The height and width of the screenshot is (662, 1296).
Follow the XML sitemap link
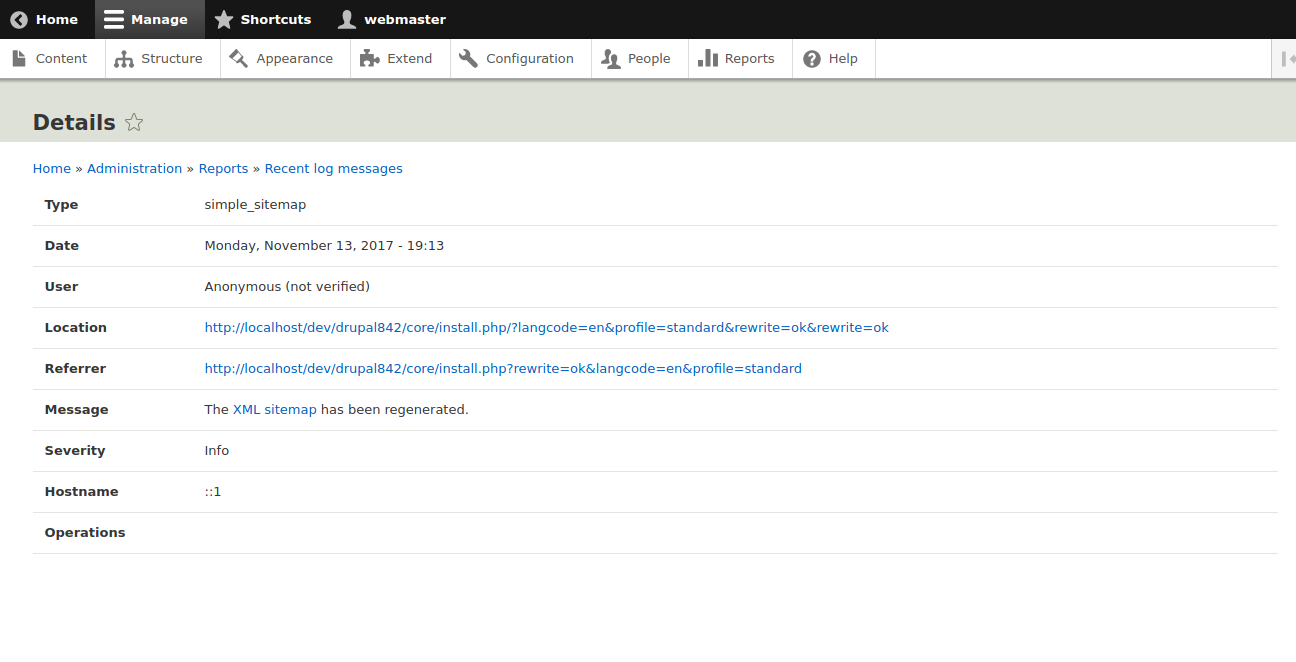coord(274,410)
